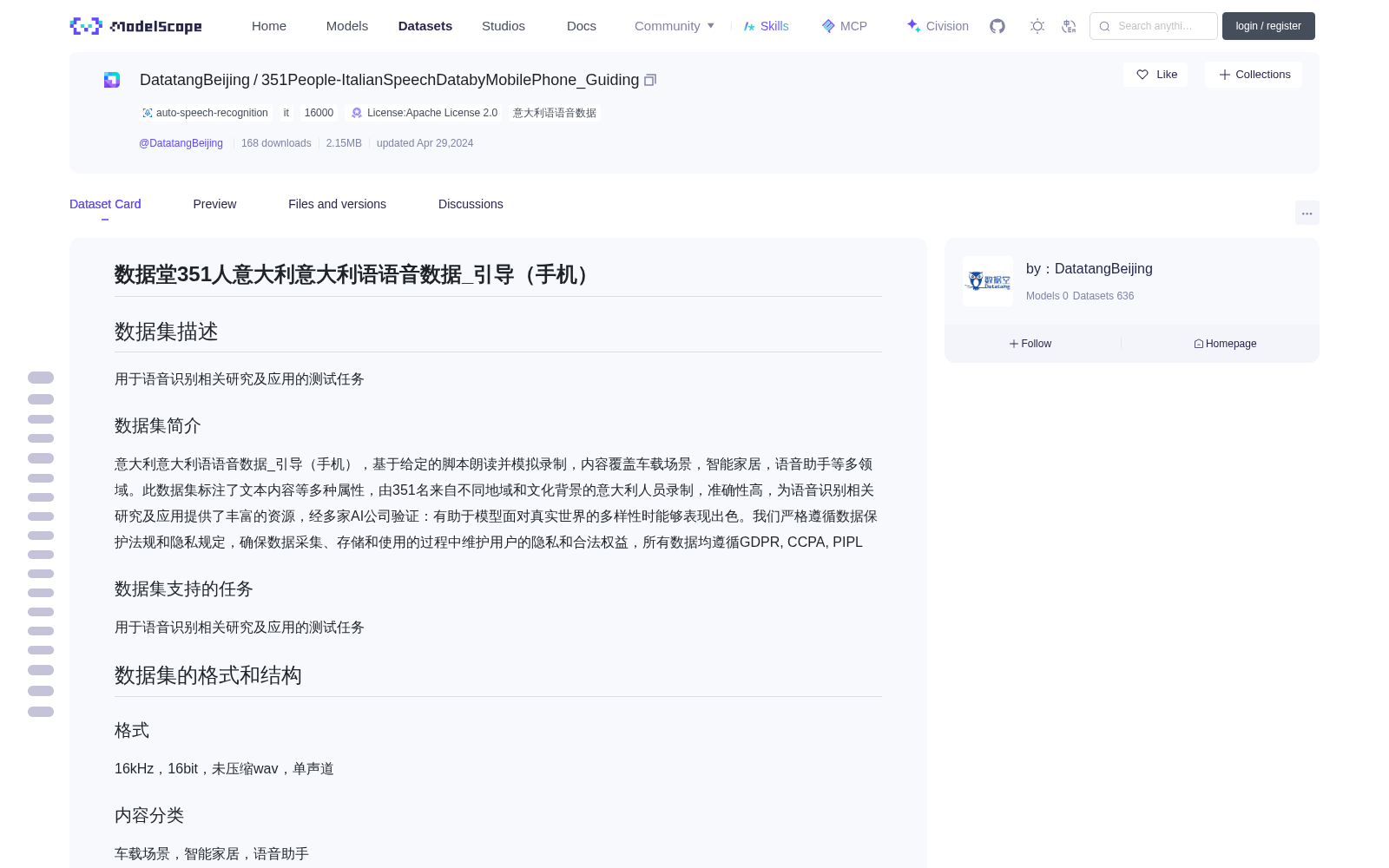Screen dimensions: 1389x868
Task: Open the @DatatangBeijing author link
Action: pos(181,143)
